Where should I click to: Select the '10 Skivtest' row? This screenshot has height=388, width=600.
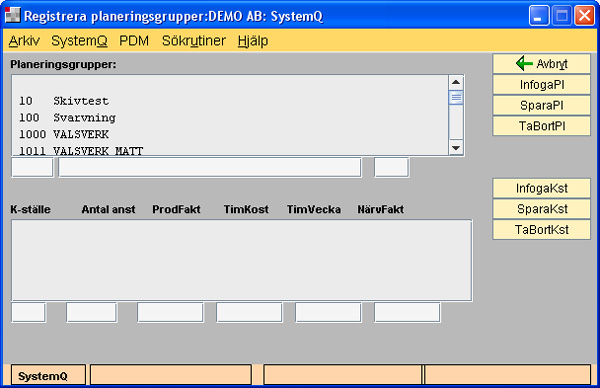[x=230, y=101]
